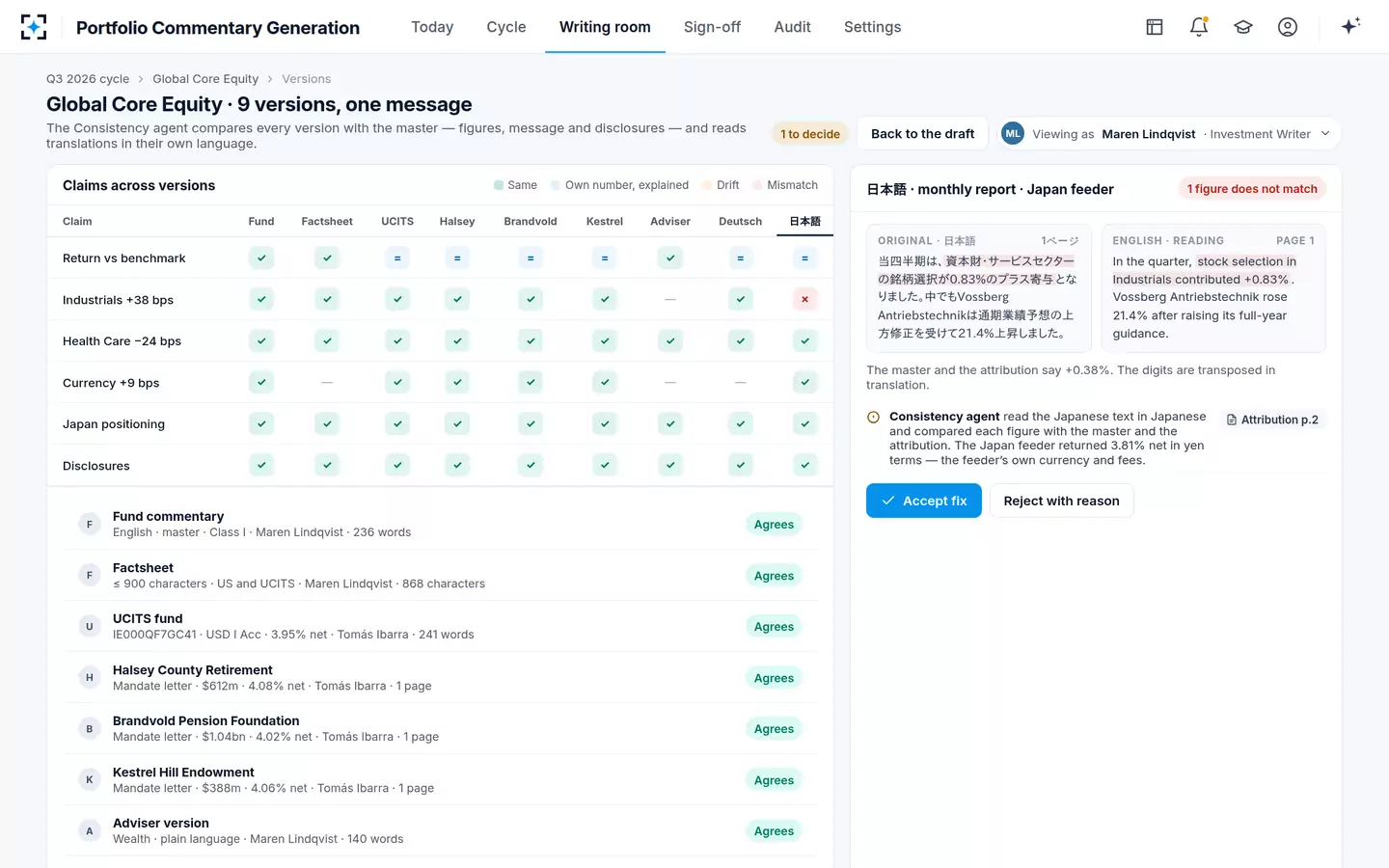Open the layout panel icon in header

[x=1155, y=27]
